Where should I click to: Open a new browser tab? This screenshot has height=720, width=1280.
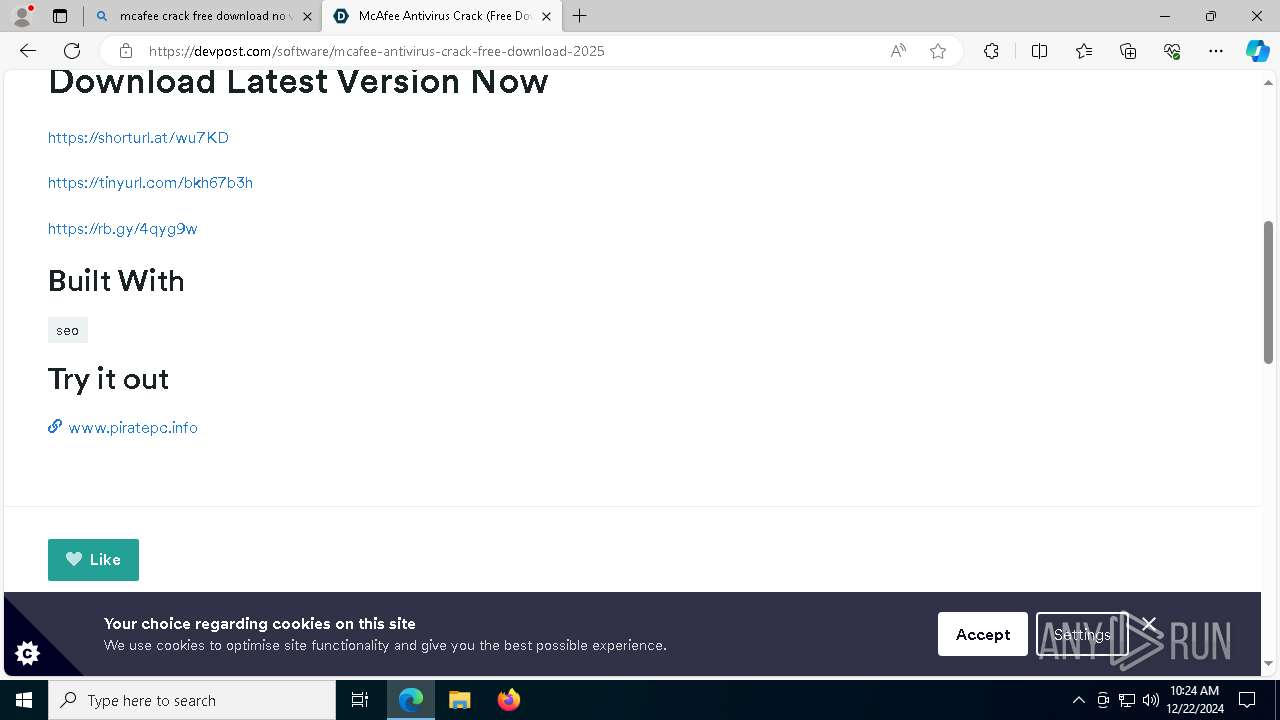pyautogui.click(x=580, y=16)
